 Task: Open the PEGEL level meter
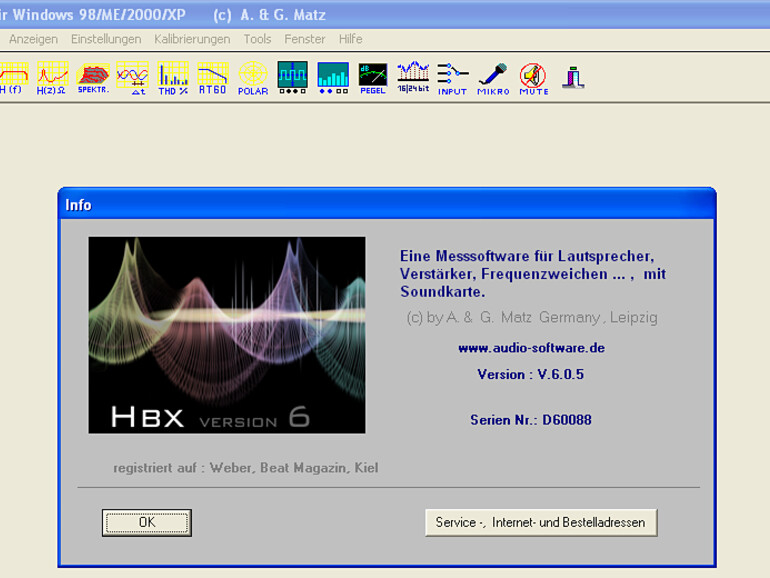(373, 78)
